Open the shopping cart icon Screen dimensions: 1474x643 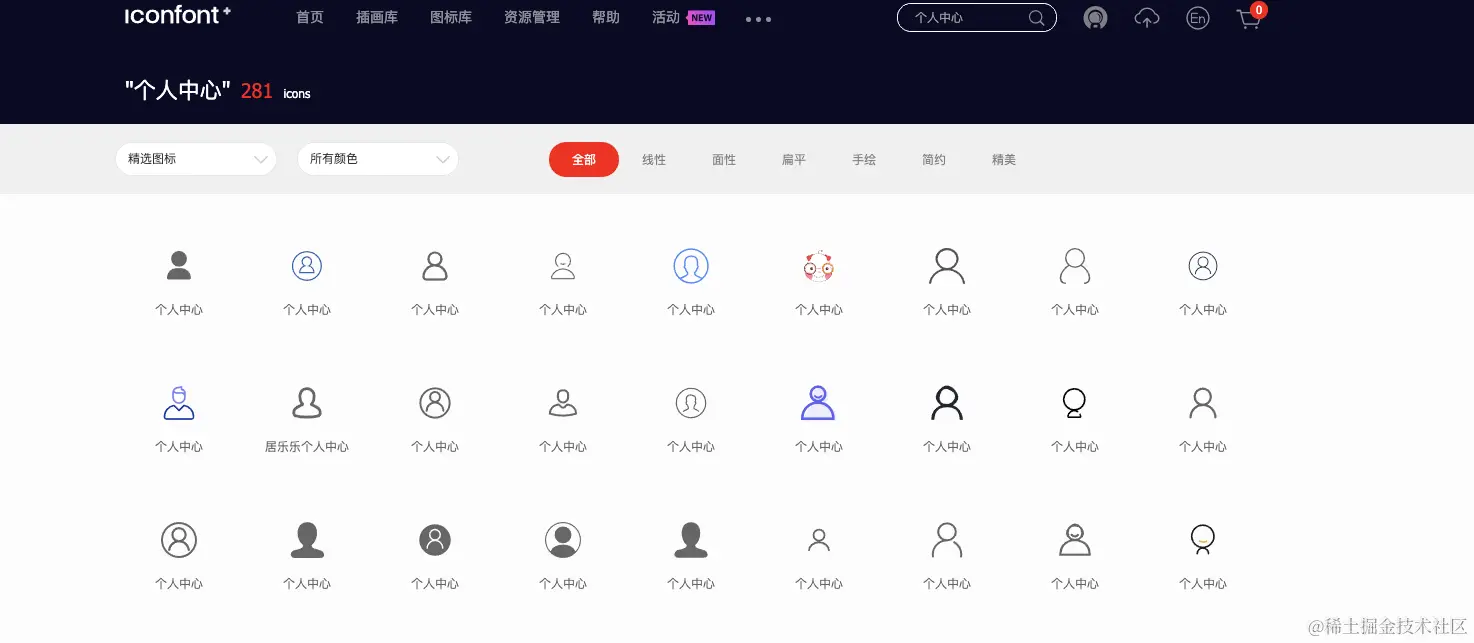(x=1248, y=20)
